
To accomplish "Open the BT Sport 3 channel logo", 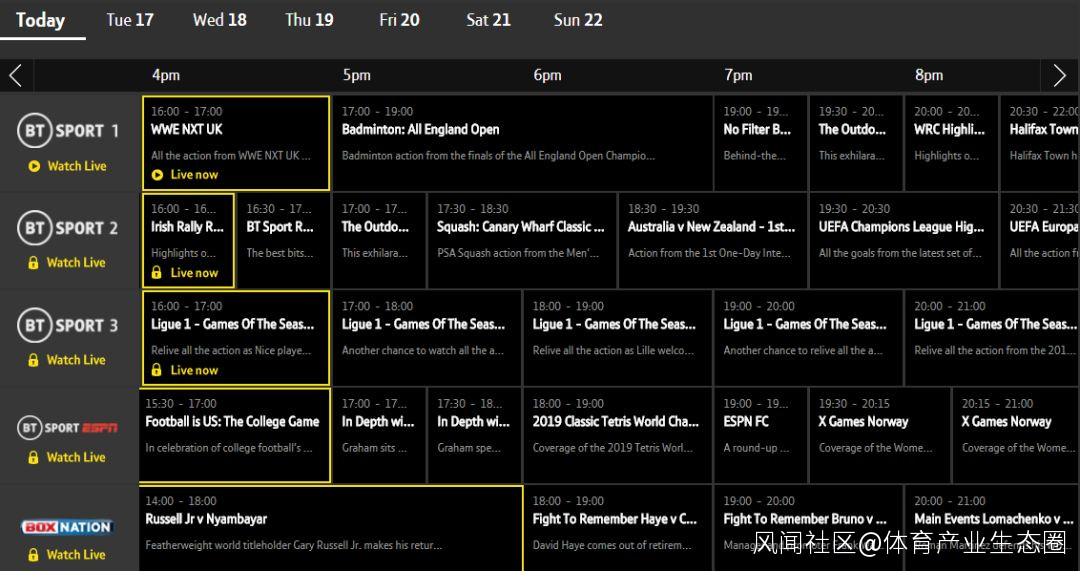I will [x=68, y=326].
